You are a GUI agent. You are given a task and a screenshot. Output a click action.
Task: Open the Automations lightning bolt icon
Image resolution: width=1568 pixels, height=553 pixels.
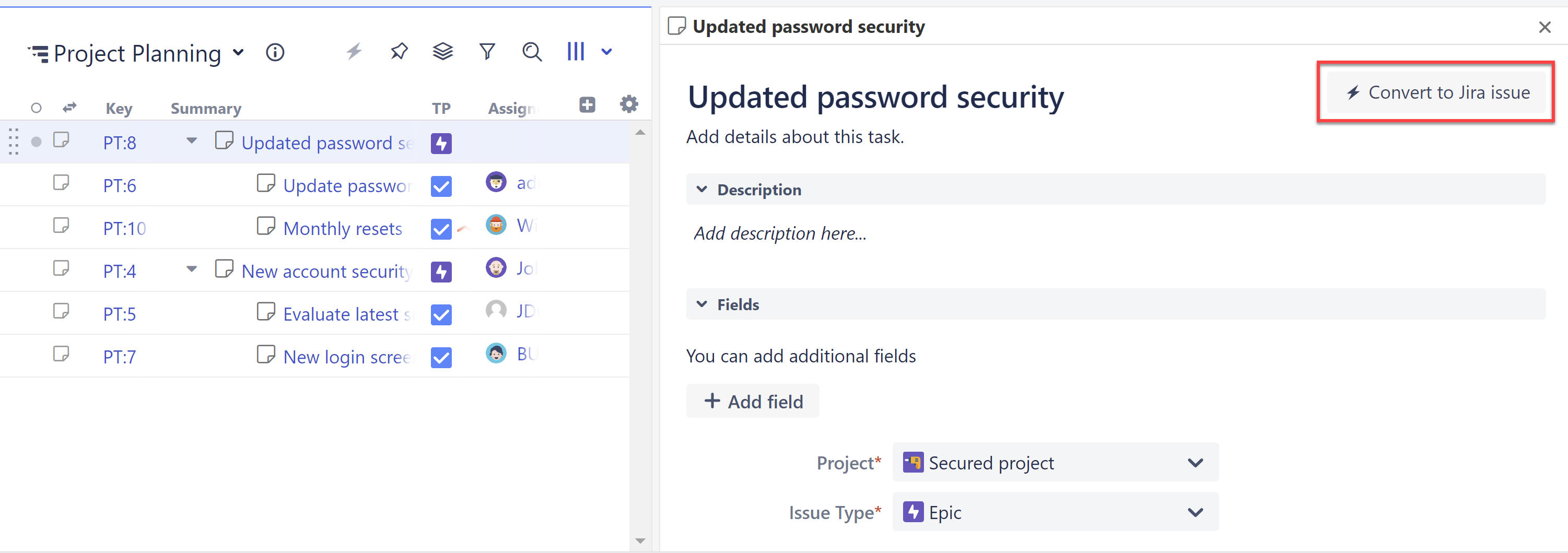pyautogui.click(x=354, y=52)
